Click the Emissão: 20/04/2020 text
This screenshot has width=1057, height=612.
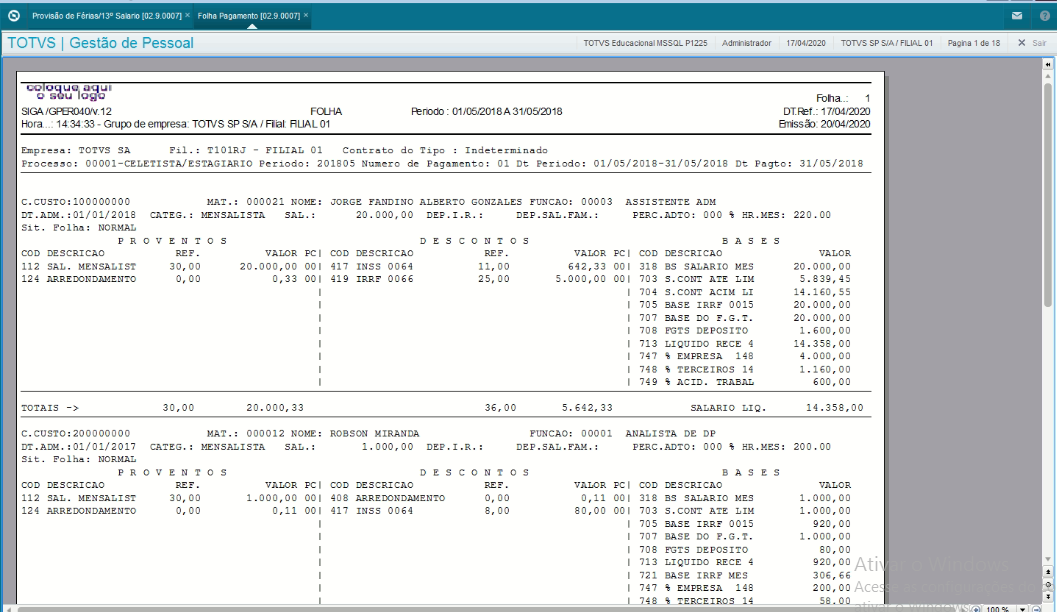(x=824, y=125)
